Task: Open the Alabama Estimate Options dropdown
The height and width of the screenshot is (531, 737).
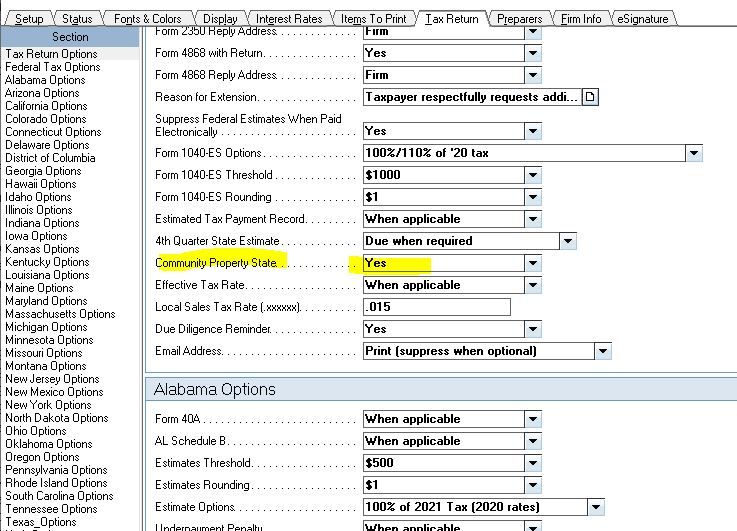Action: (x=595, y=507)
